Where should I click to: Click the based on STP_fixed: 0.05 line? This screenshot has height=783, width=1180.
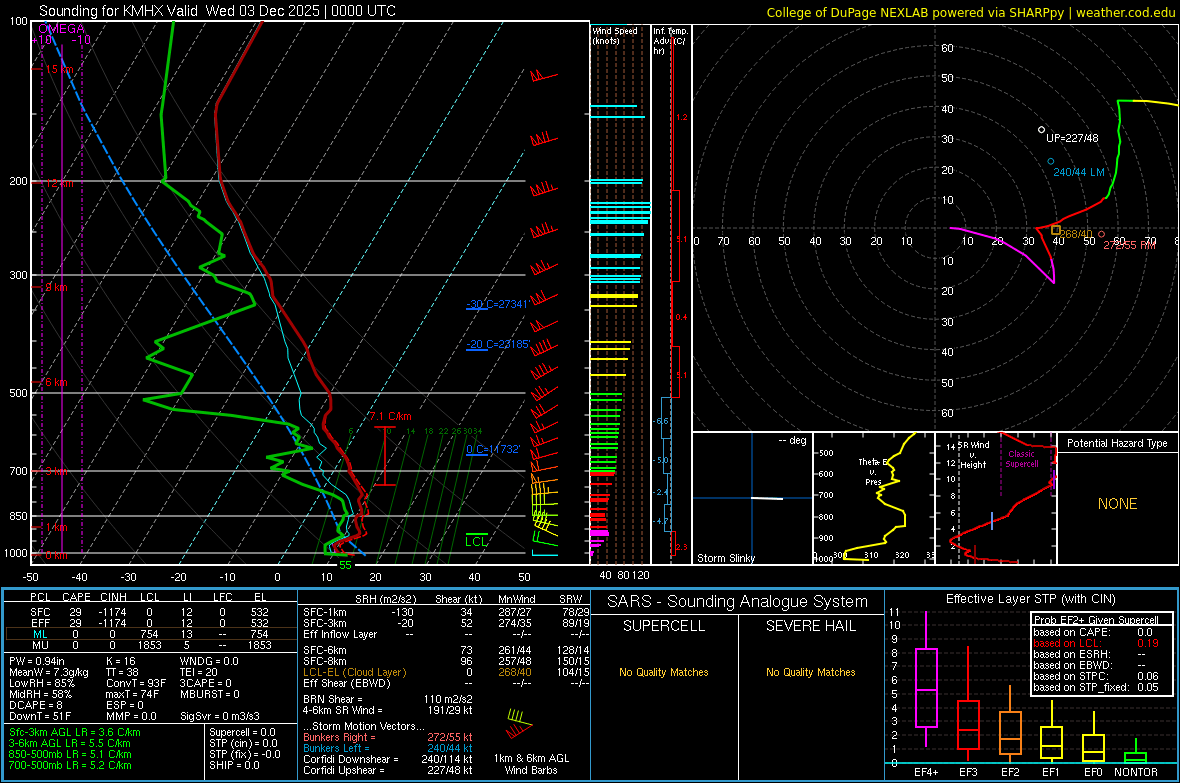(1096, 687)
